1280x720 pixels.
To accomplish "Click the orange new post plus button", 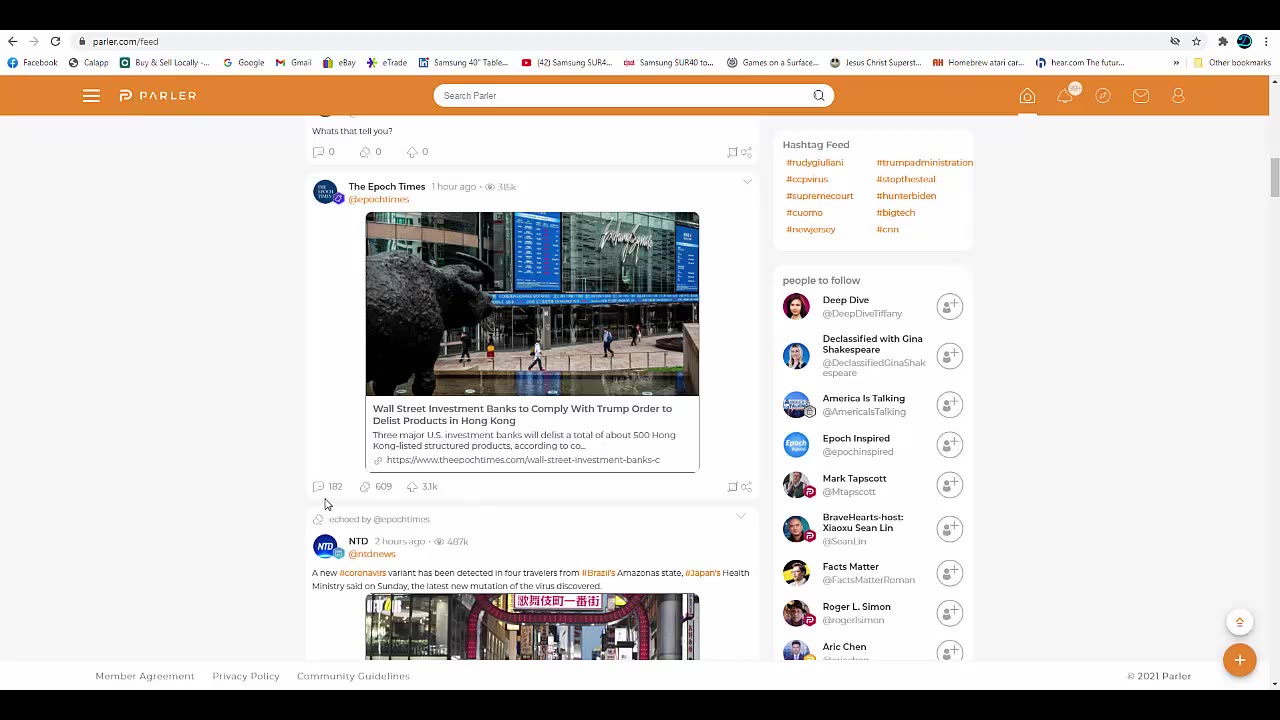I will coord(1239,660).
